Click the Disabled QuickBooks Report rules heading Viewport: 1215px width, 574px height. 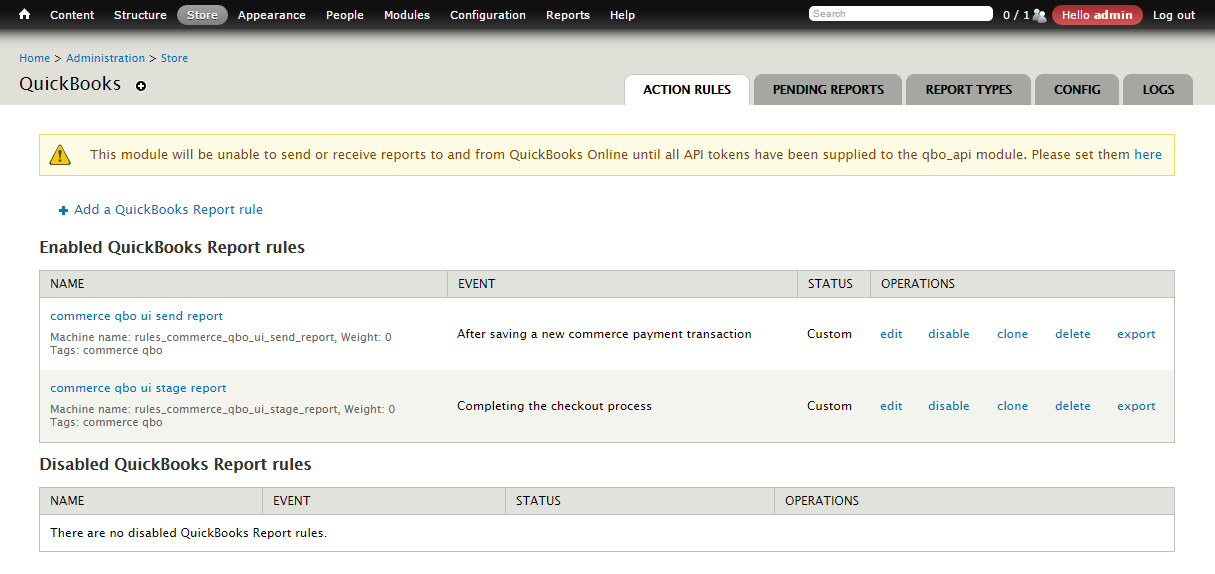tap(175, 464)
